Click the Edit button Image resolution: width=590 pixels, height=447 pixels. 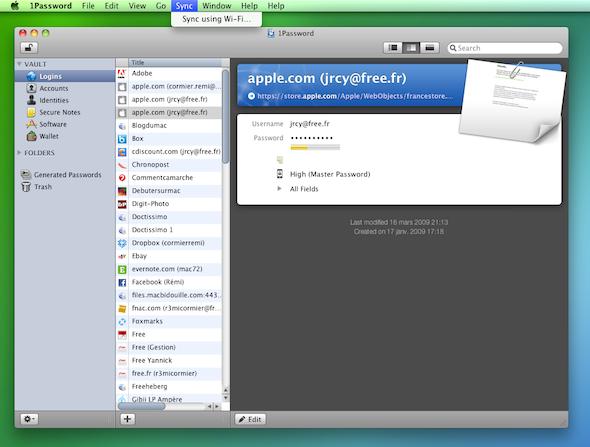click(x=251, y=419)
